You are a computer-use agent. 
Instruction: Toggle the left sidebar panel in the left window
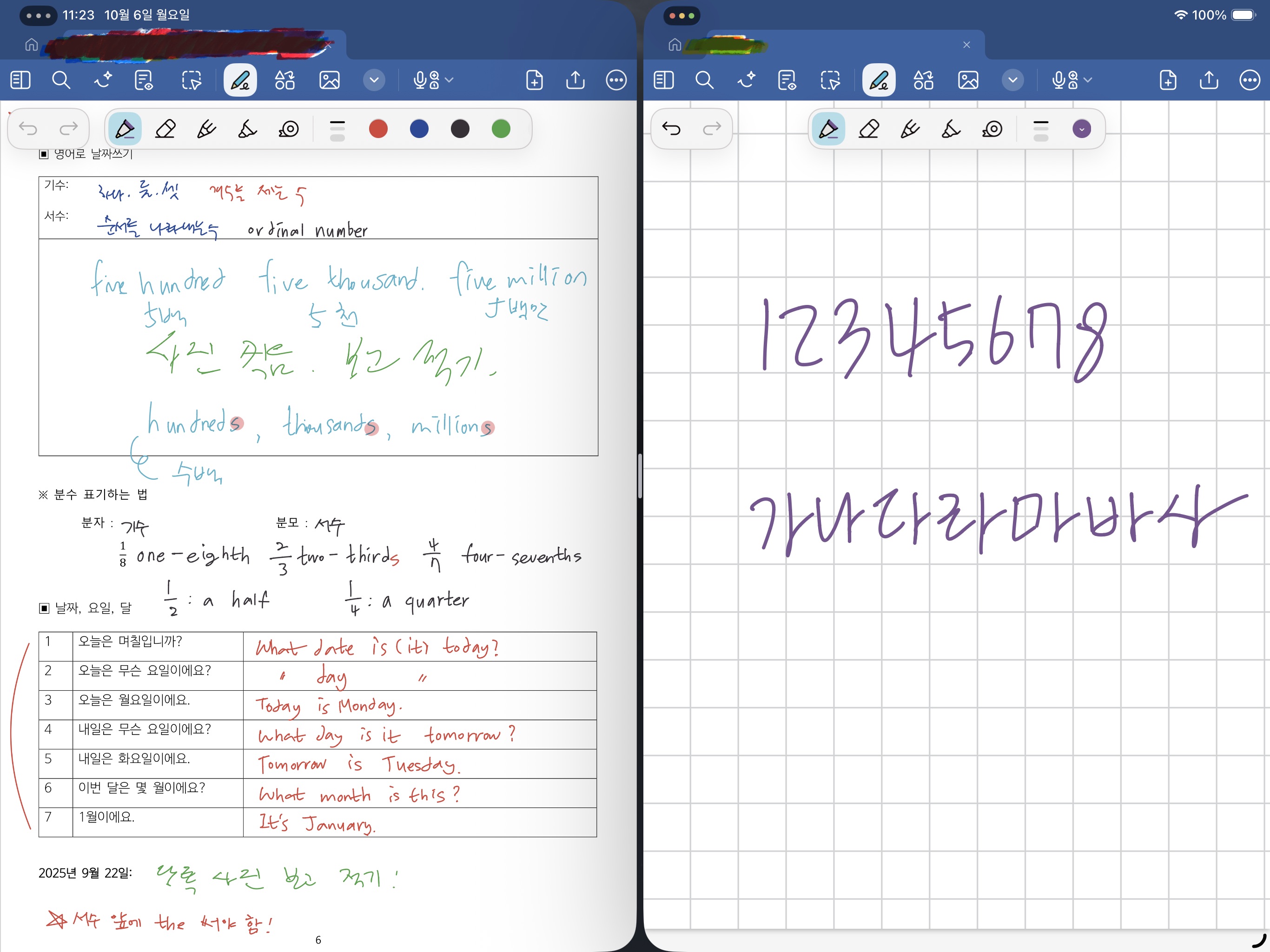[x=20, y=80]
